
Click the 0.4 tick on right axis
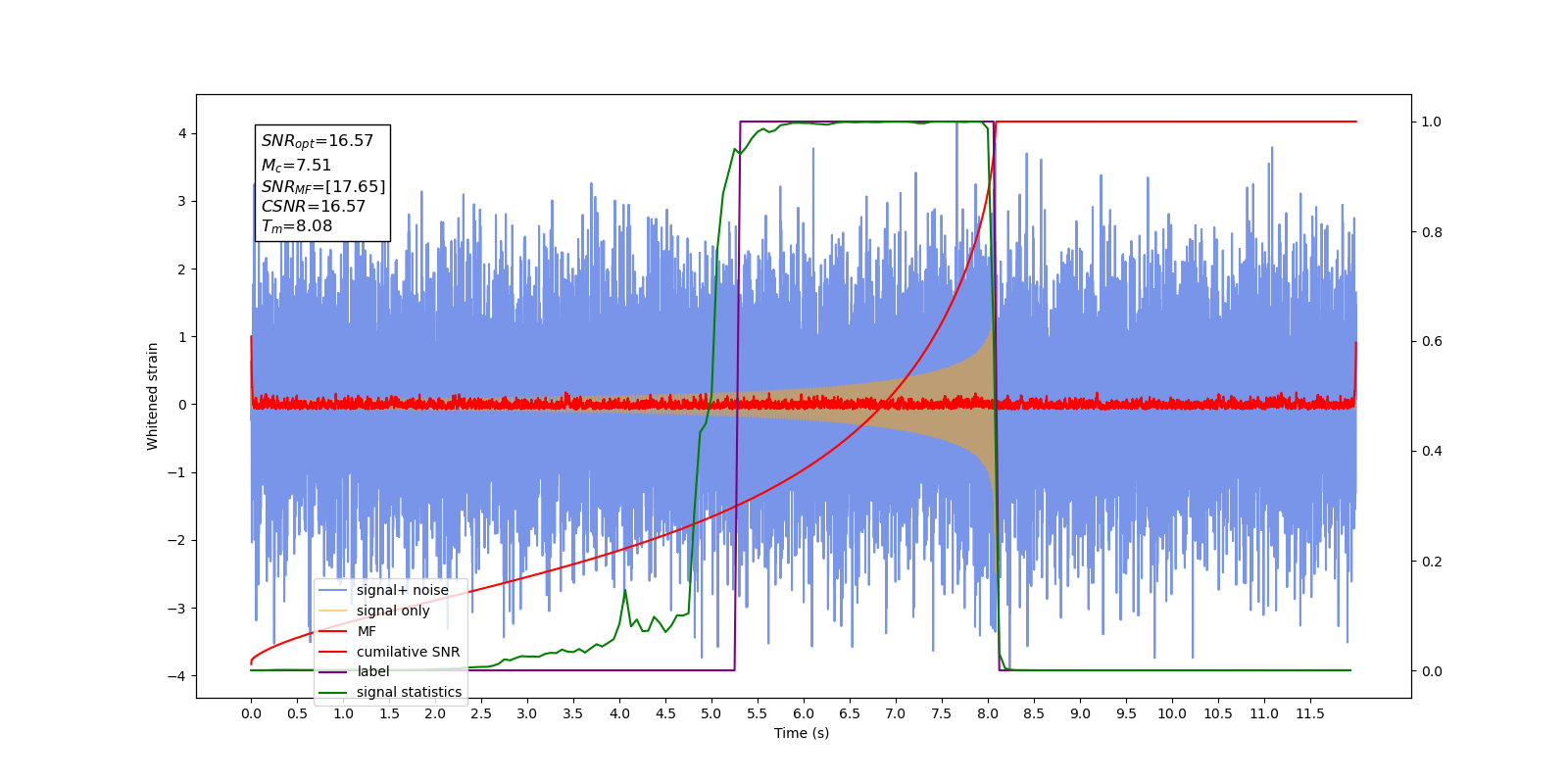coord(1432,451)
